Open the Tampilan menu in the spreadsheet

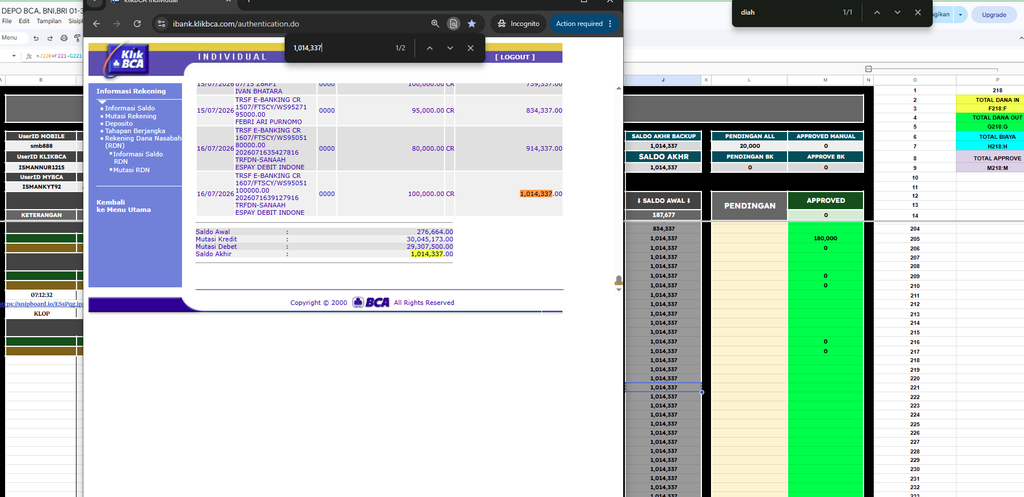point(49,21)
